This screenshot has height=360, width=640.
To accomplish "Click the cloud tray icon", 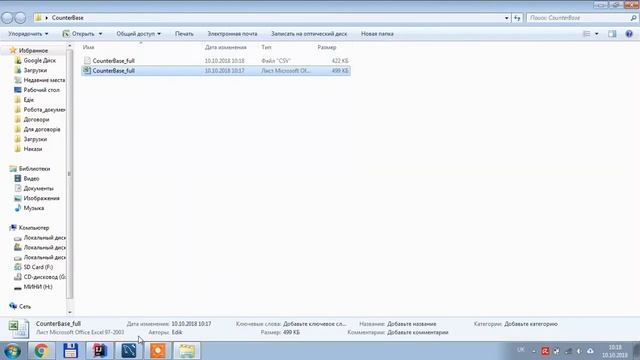I will pos(590,351).
